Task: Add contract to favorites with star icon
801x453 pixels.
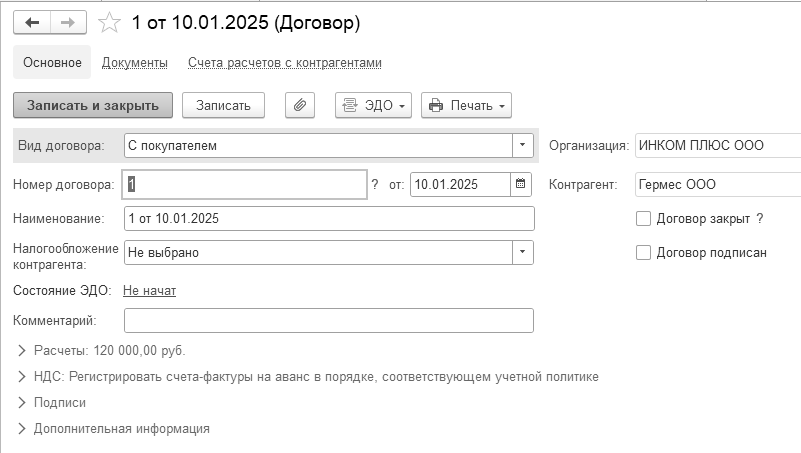Action: 109,23
